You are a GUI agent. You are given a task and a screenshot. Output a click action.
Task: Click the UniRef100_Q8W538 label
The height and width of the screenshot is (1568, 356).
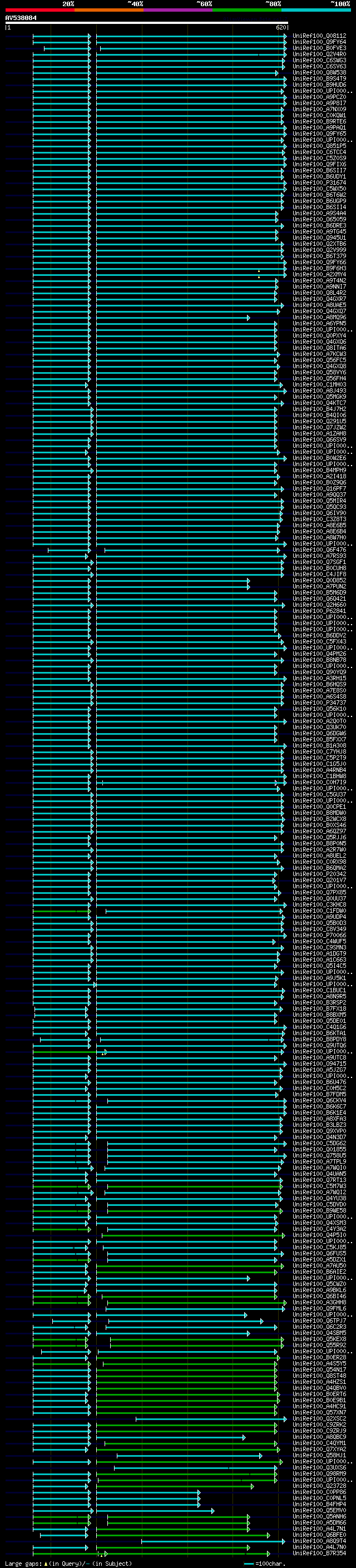click(319, 72)
